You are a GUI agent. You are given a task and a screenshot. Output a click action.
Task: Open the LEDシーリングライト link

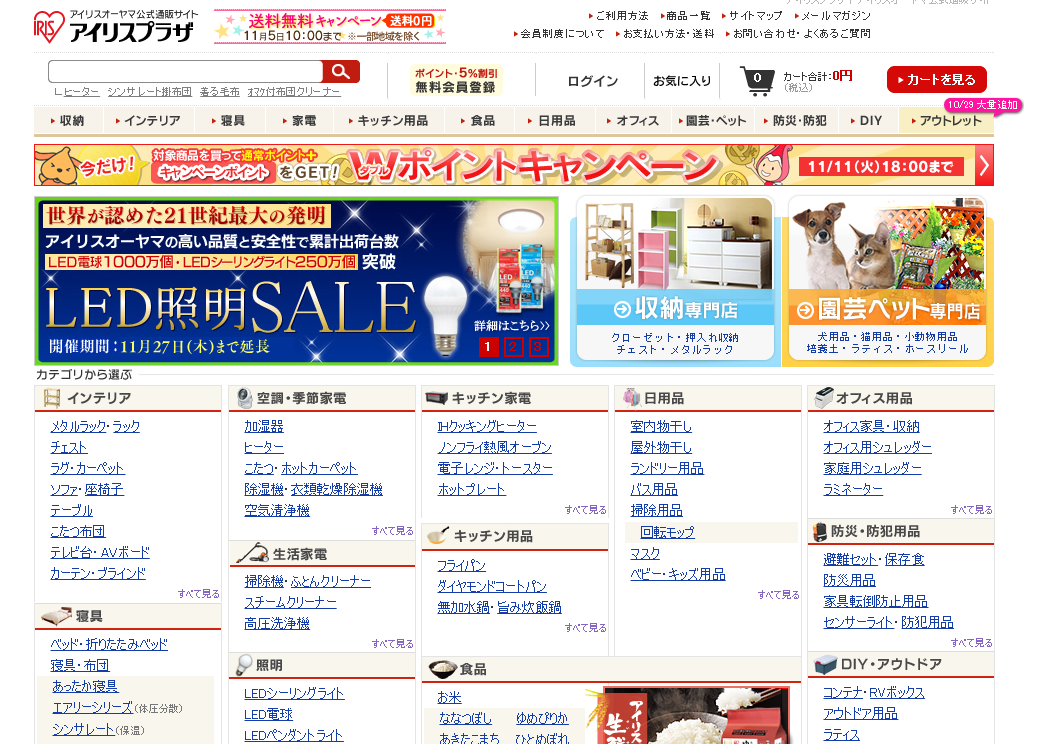[x=294, y=694]
